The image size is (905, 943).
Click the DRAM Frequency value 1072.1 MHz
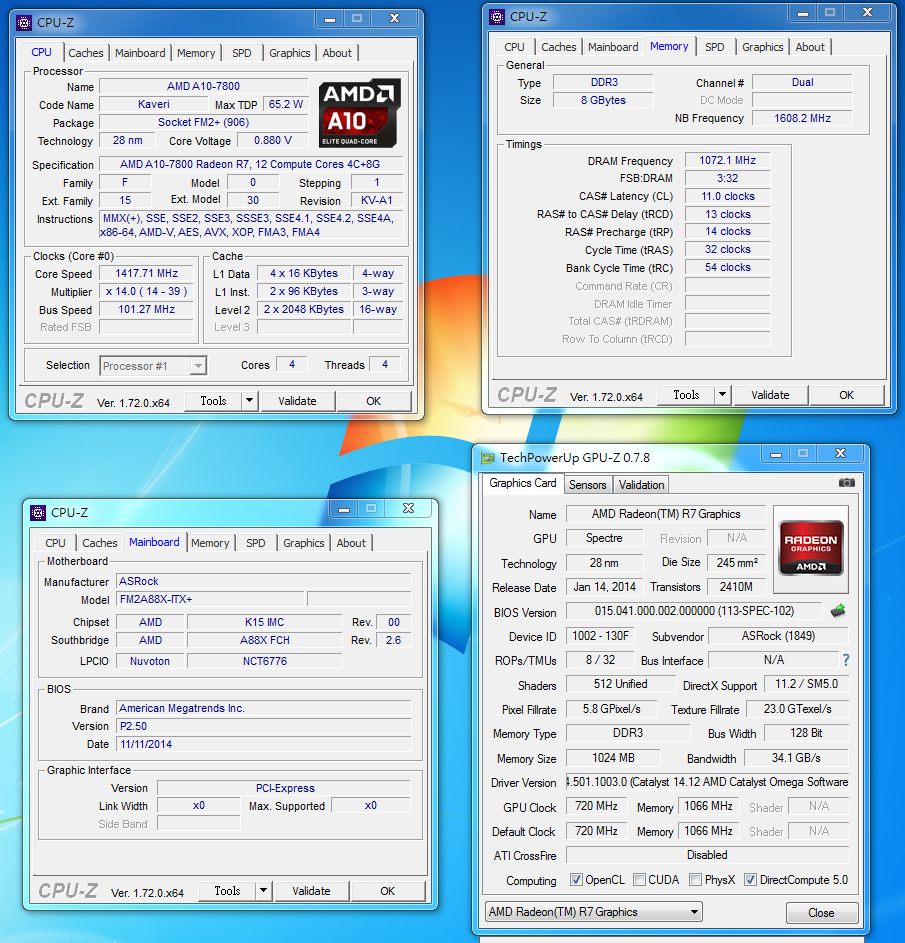(728, 161)
